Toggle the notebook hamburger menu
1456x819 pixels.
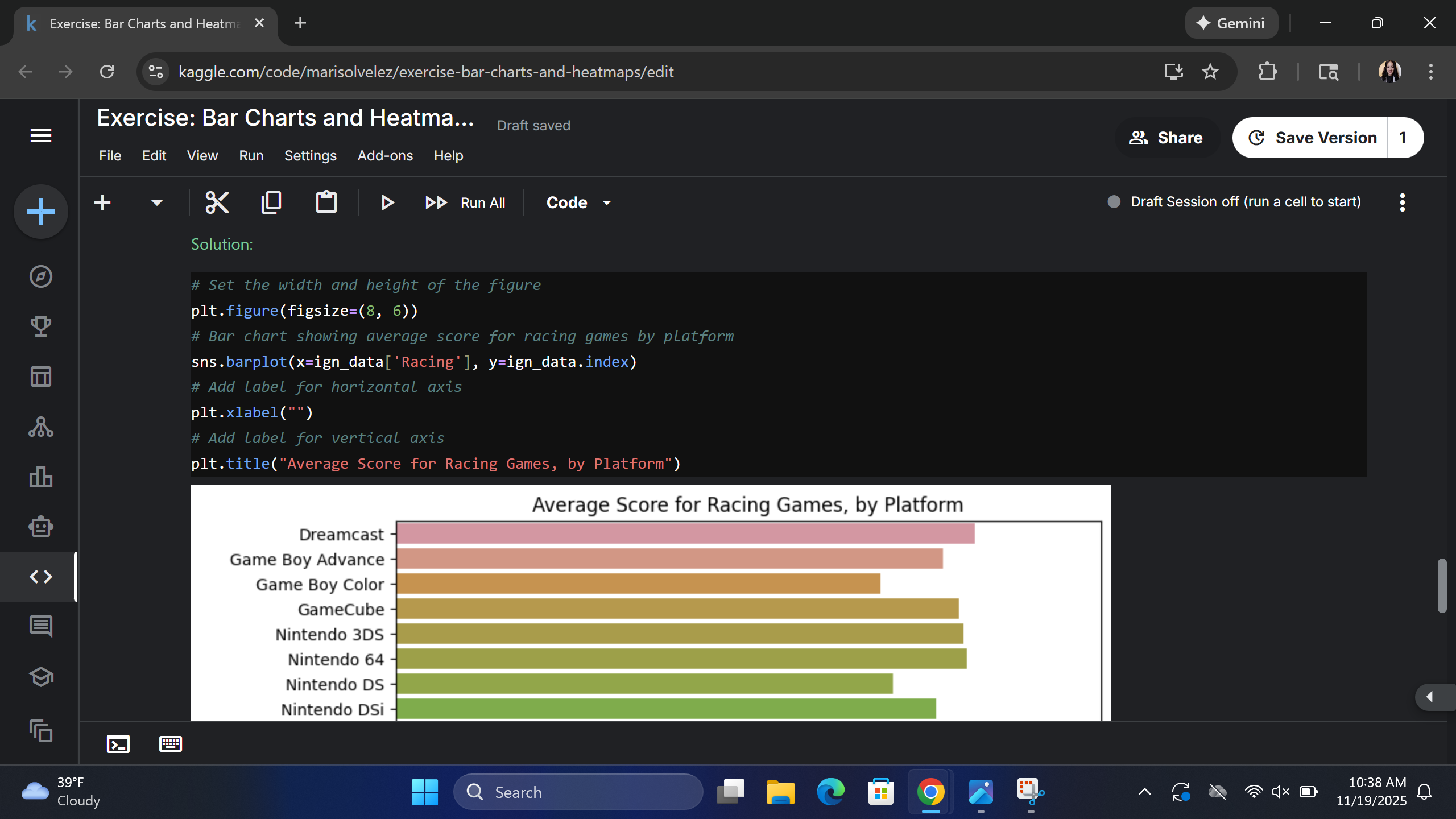(x=40, y=135)
